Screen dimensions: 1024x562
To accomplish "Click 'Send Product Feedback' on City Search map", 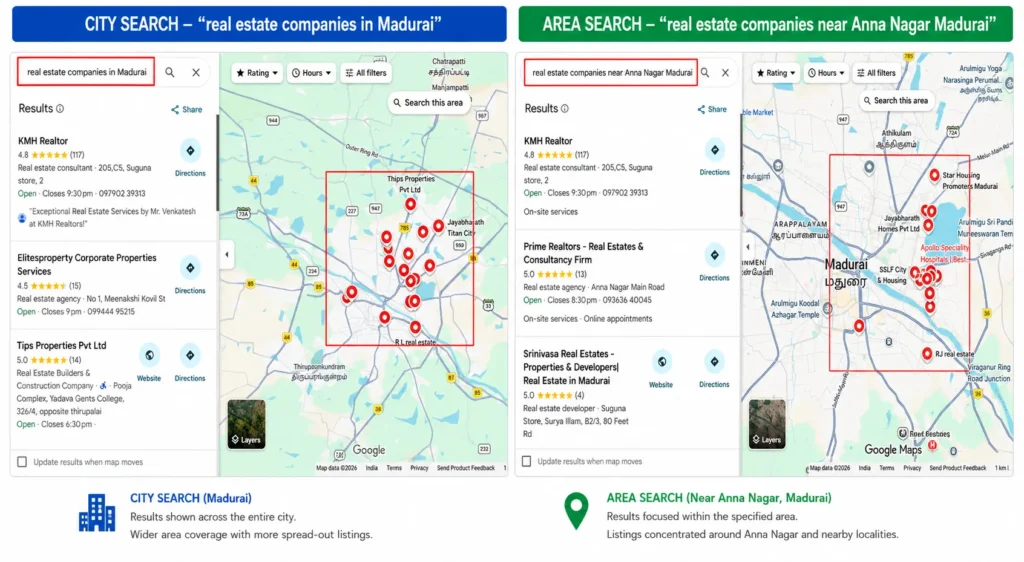I will [x=466, y=468].
